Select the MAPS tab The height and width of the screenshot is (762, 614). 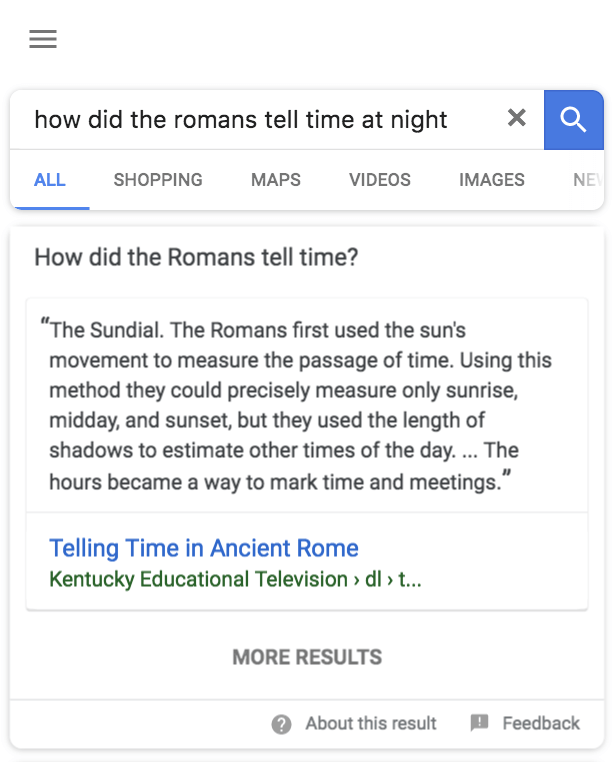(276, 180)
